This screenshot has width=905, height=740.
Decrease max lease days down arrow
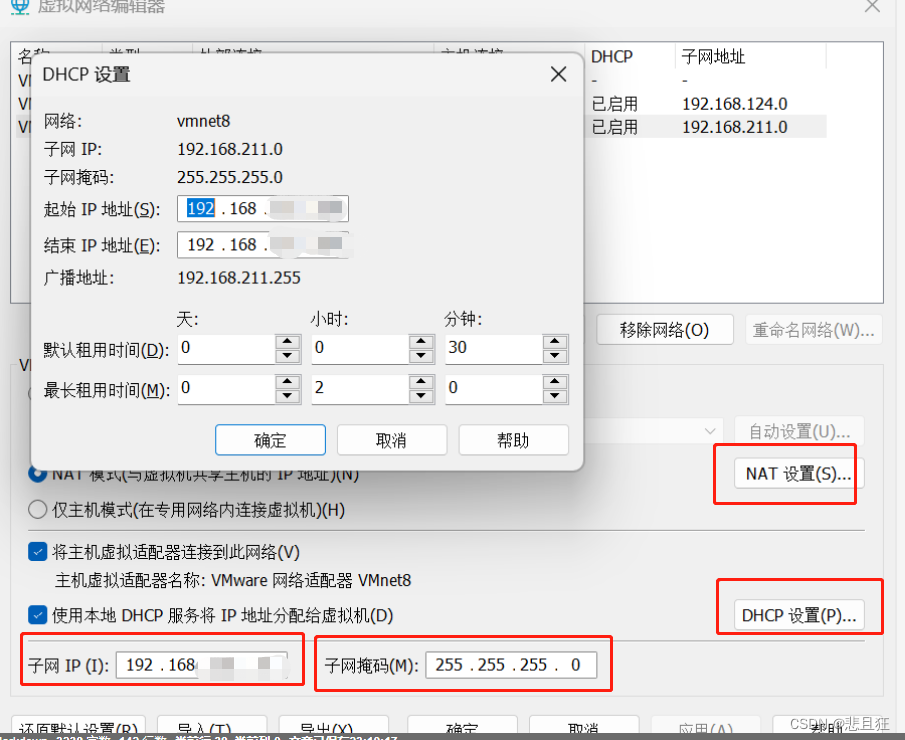pyautogui.click(x=287, y=395)
